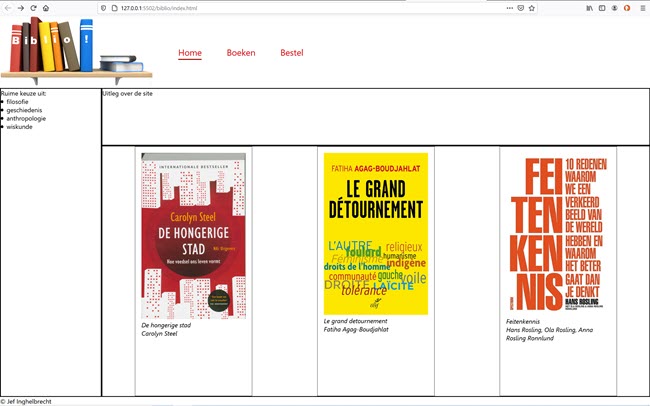The width and height of the screenshot is (650, 406).
Task: Open the Firefox hamburger menu
Action: click(x=643, y=8)
